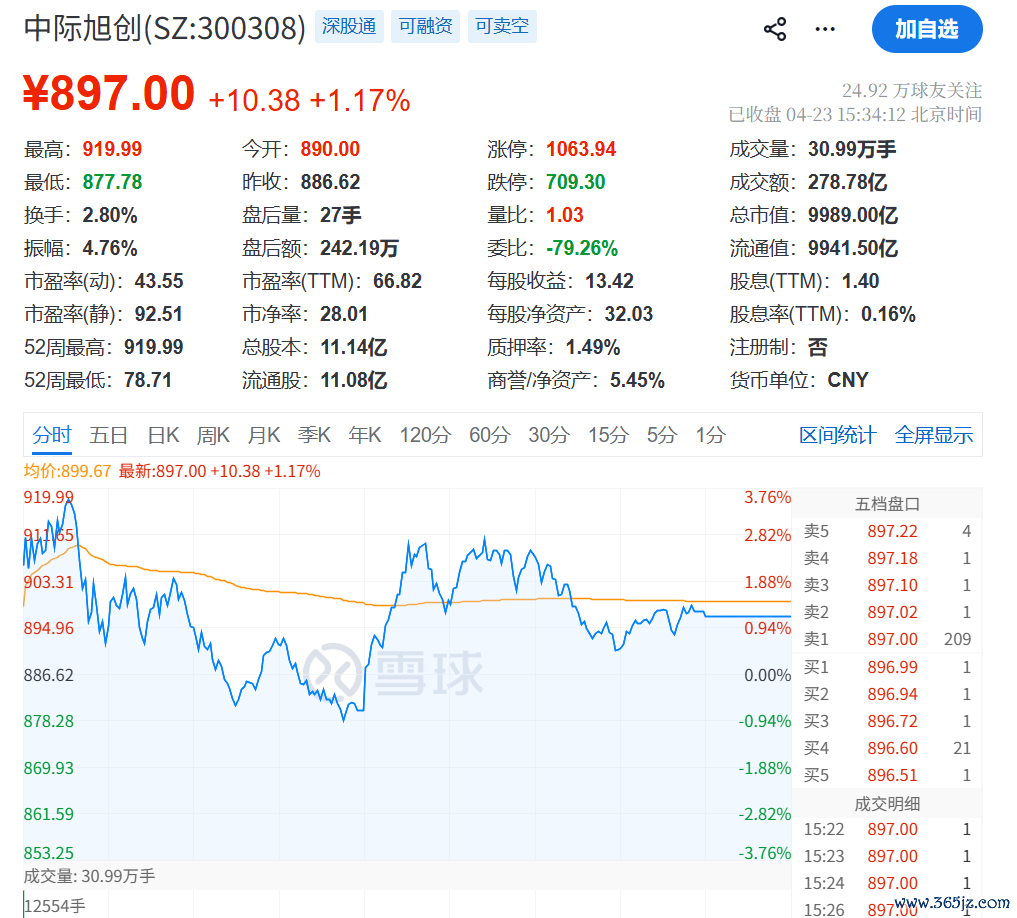Click stock title 中际旭创(SZ:300308)
Screen dimensions: 1017x918
(165, 28)
